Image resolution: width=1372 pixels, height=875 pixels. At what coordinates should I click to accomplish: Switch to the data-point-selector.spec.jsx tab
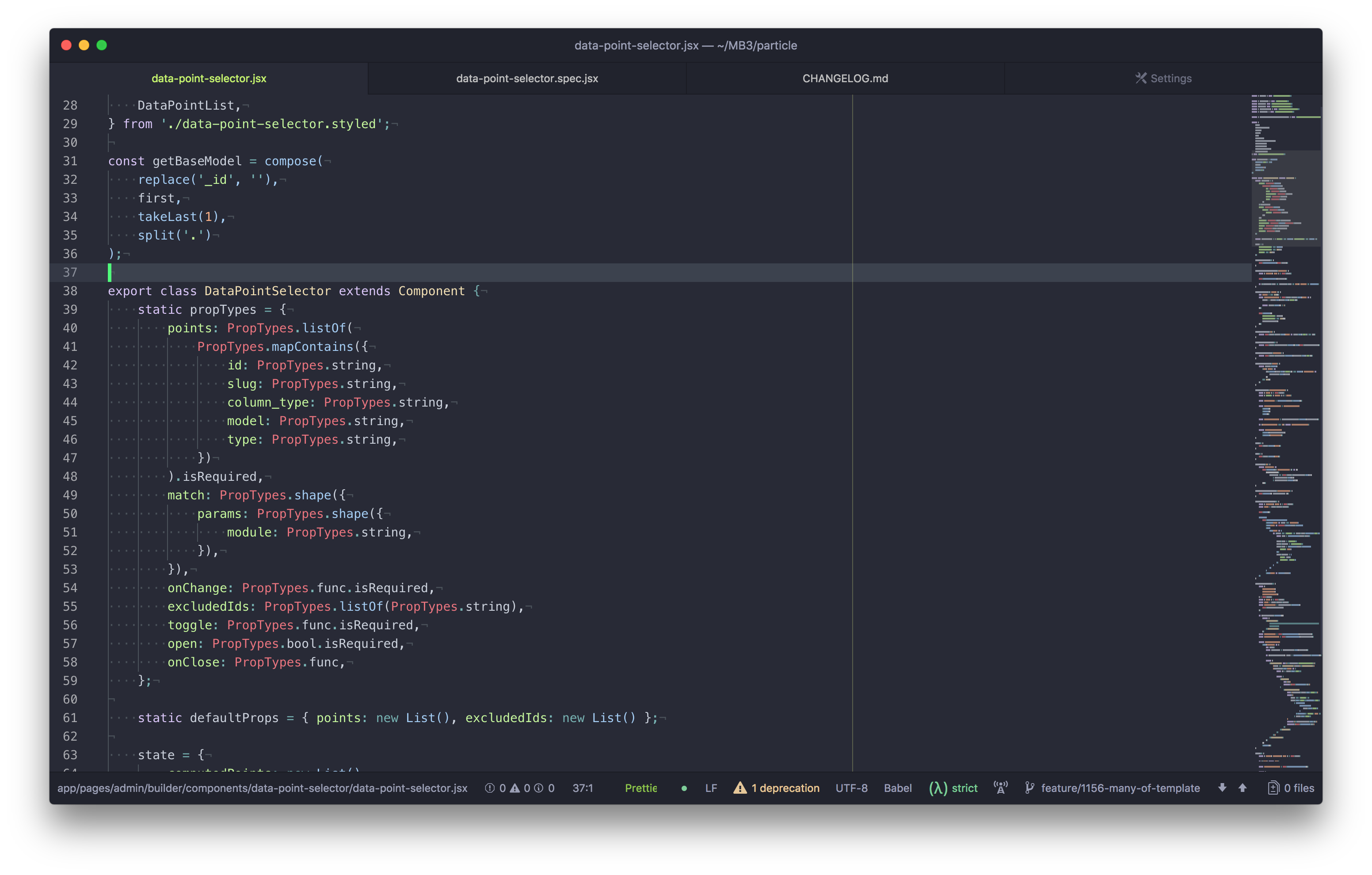click(527, 79)
